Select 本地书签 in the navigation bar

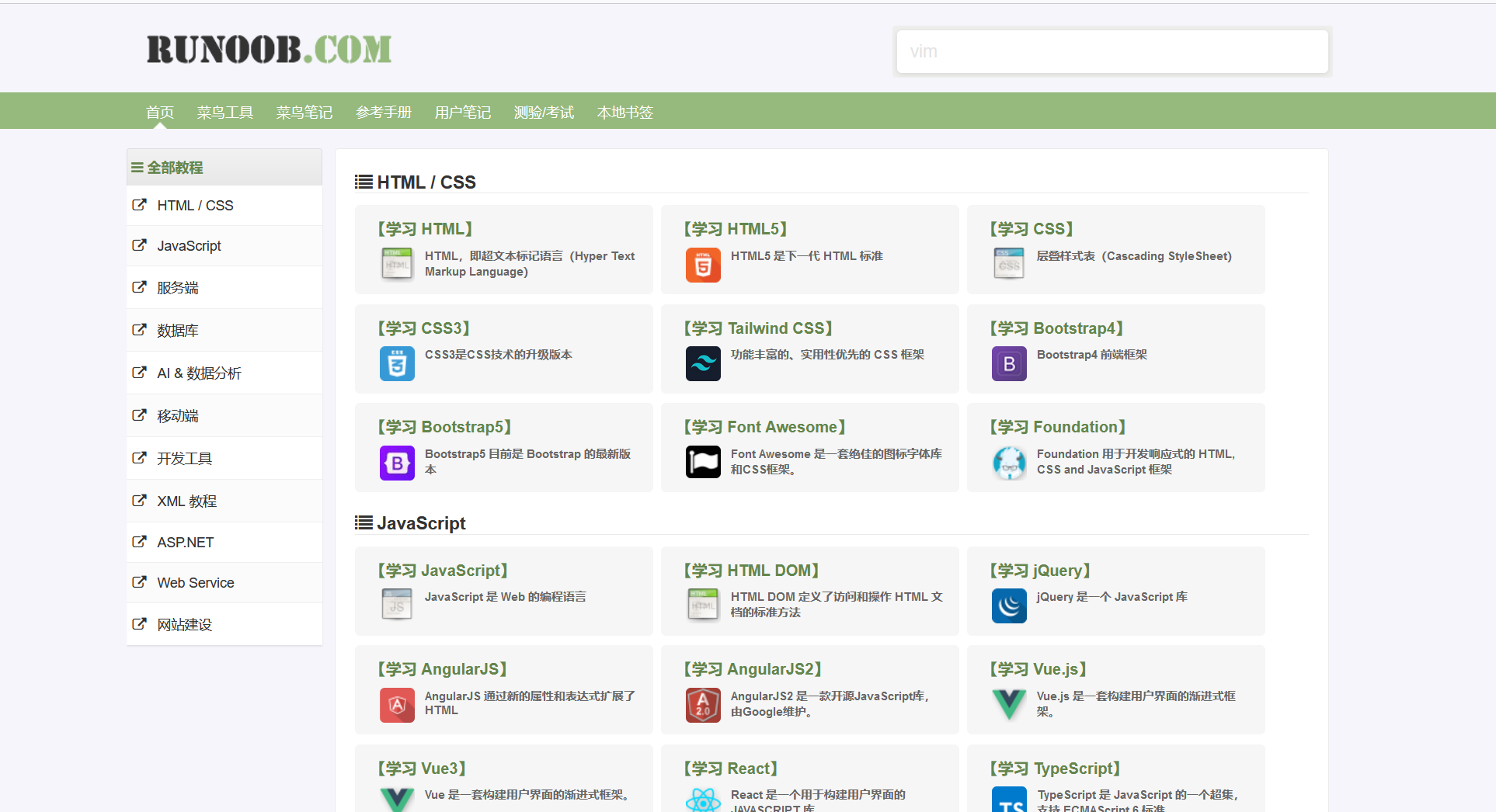pyautogui.click(x=624, y=113)
